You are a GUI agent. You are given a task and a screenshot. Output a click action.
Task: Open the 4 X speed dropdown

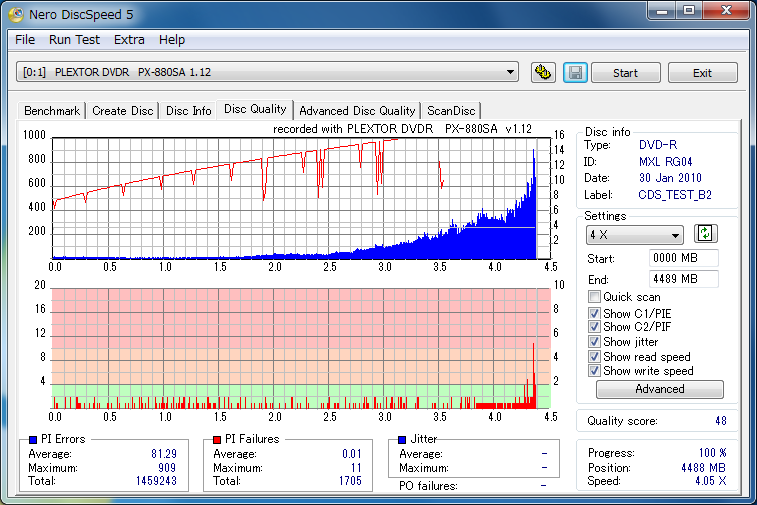(x=635, y=235)
